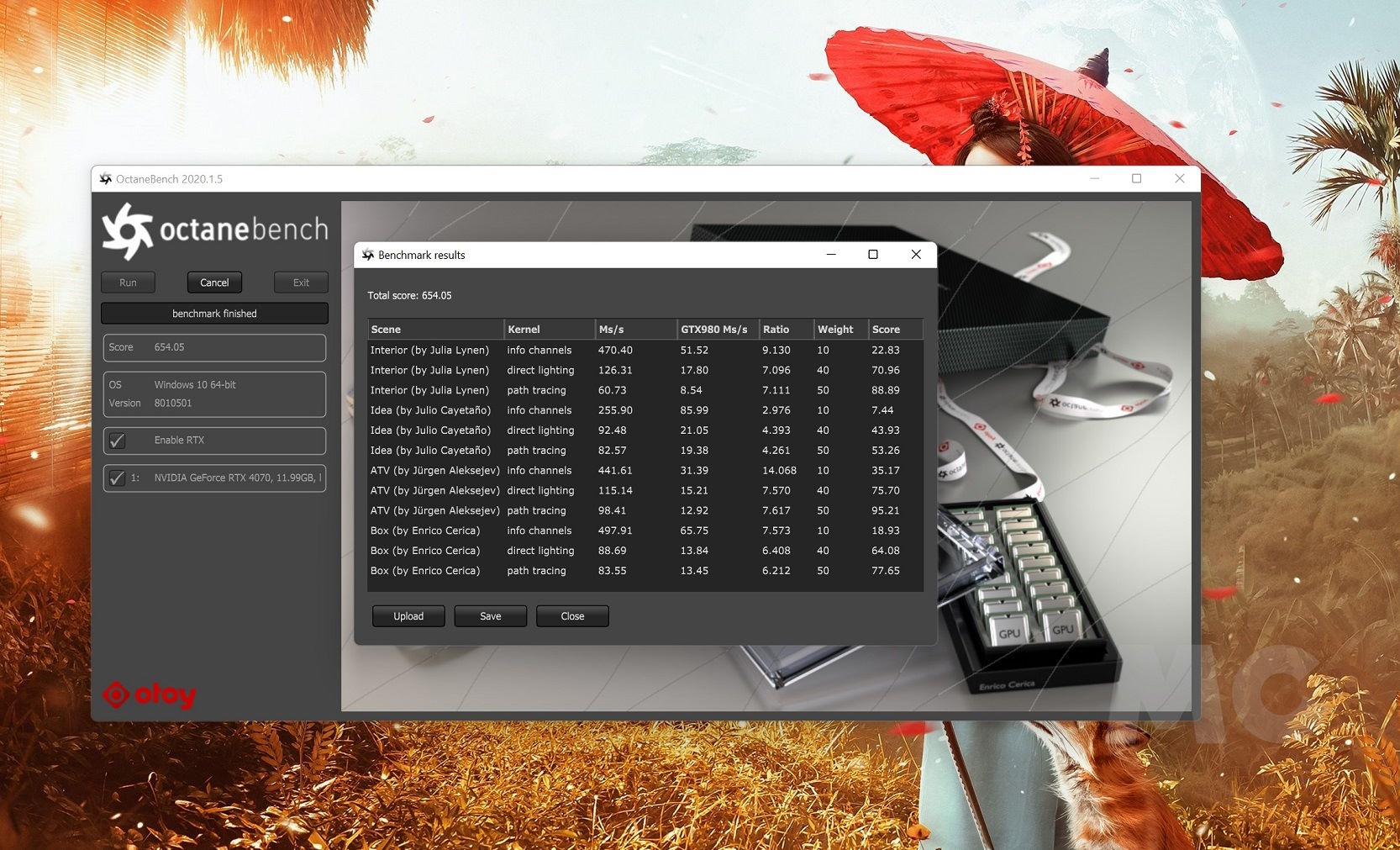Maximize the OctaneBench main window
Screen dimensions: 1400x850
pyautogui.click(x=1136, y=178)
